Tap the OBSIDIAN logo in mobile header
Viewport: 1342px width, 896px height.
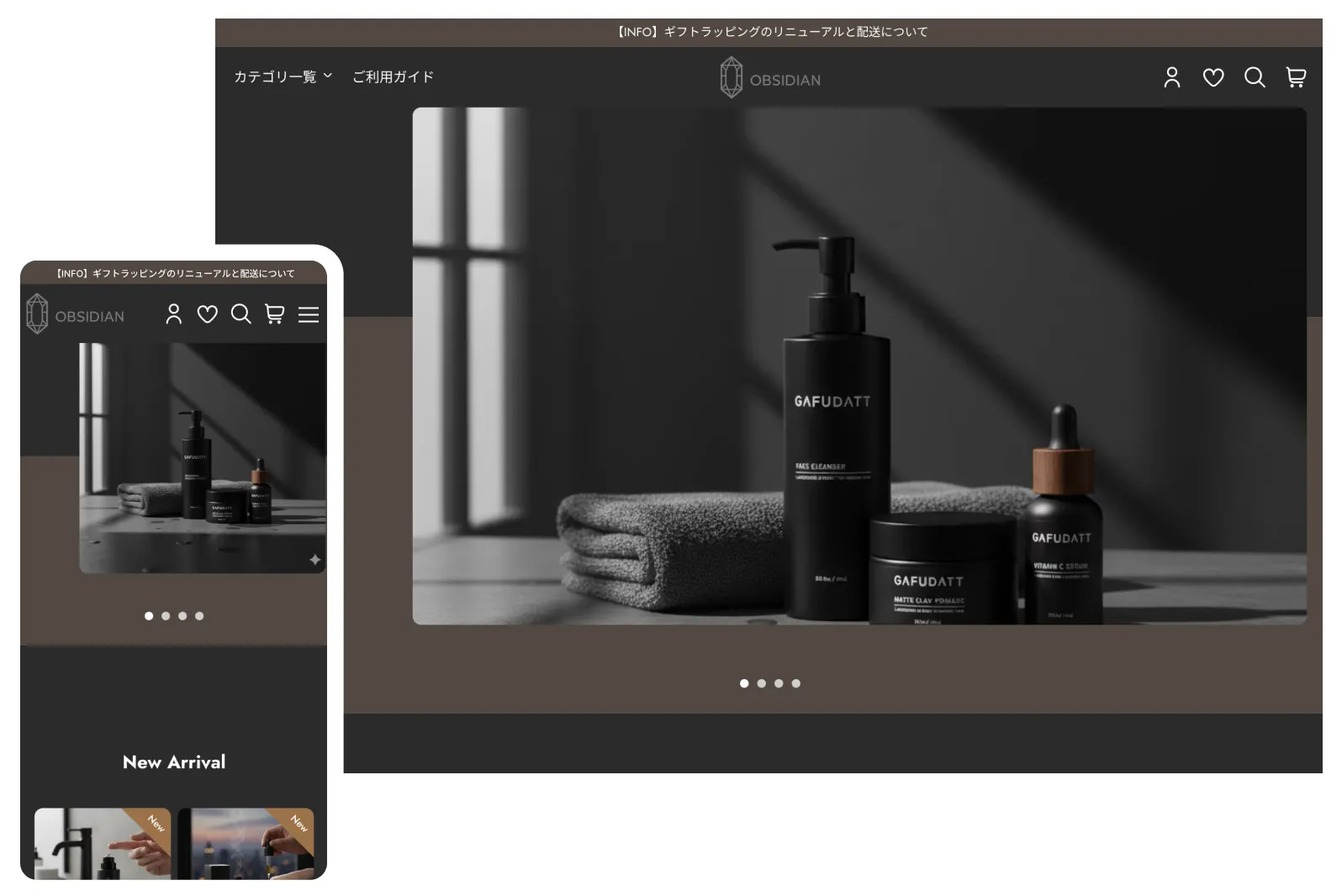click(x=75, y=315)
